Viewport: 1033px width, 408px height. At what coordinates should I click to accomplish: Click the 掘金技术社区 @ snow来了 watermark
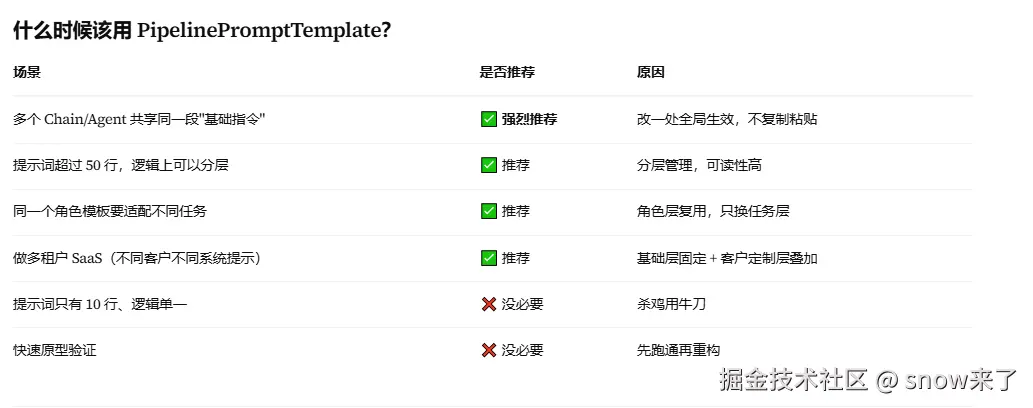click(868, 380)
